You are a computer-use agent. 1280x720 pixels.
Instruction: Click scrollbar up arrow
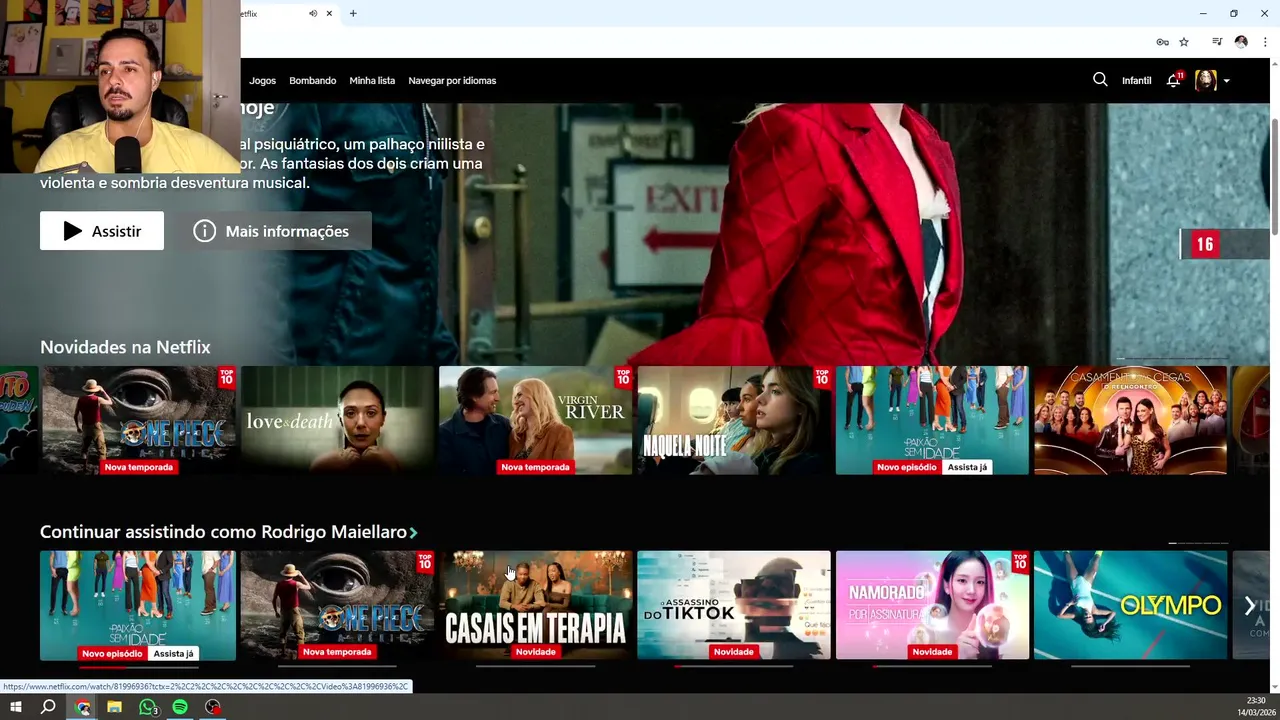1274,63
